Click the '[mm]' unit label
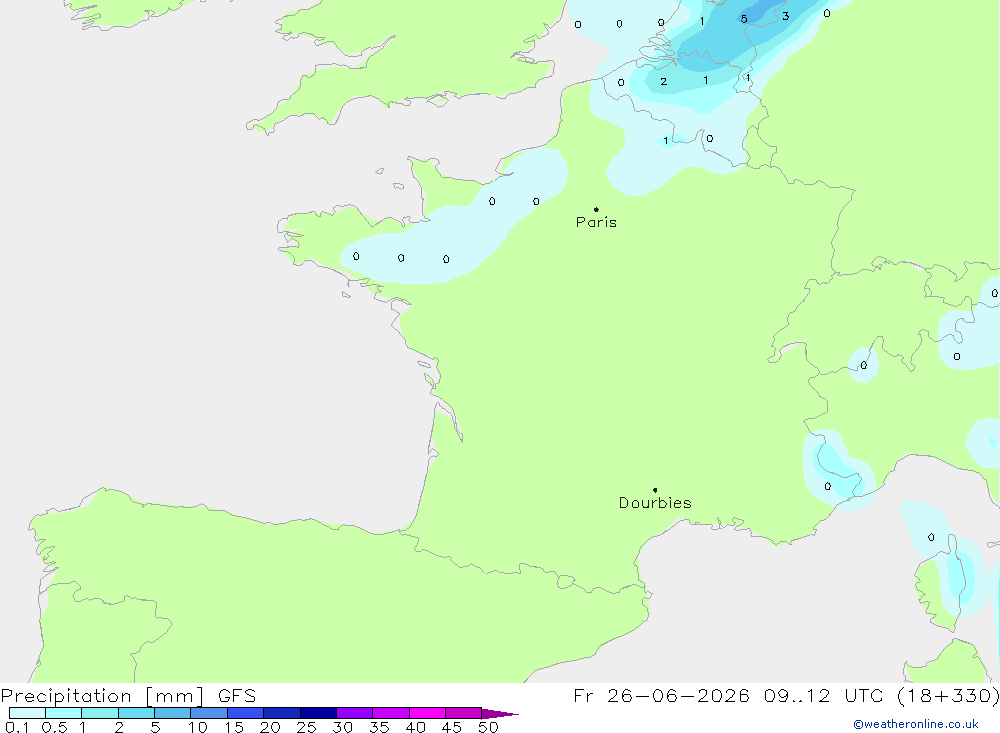 [x=175, y=696]
